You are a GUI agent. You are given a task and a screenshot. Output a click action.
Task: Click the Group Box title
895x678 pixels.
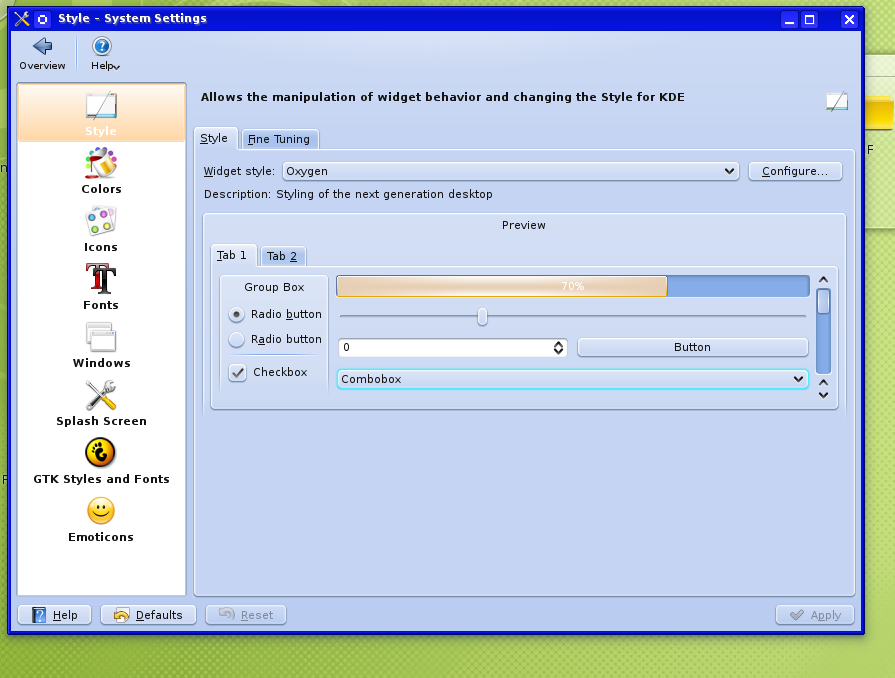tap(274, 287)
